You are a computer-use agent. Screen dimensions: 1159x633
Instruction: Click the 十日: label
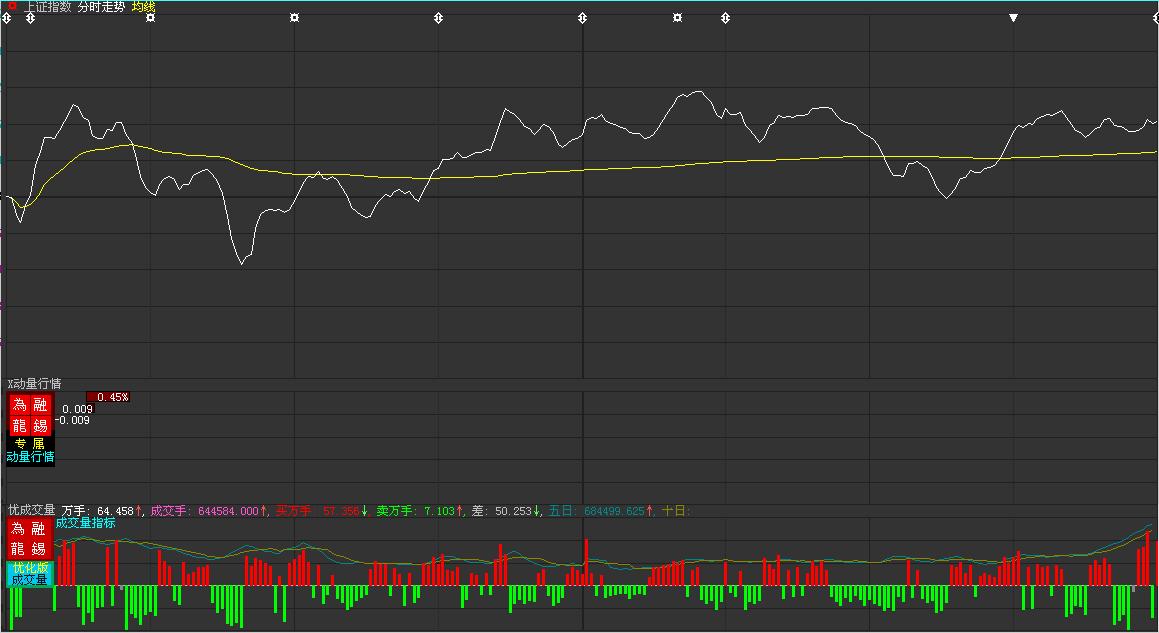pos(675,511)
